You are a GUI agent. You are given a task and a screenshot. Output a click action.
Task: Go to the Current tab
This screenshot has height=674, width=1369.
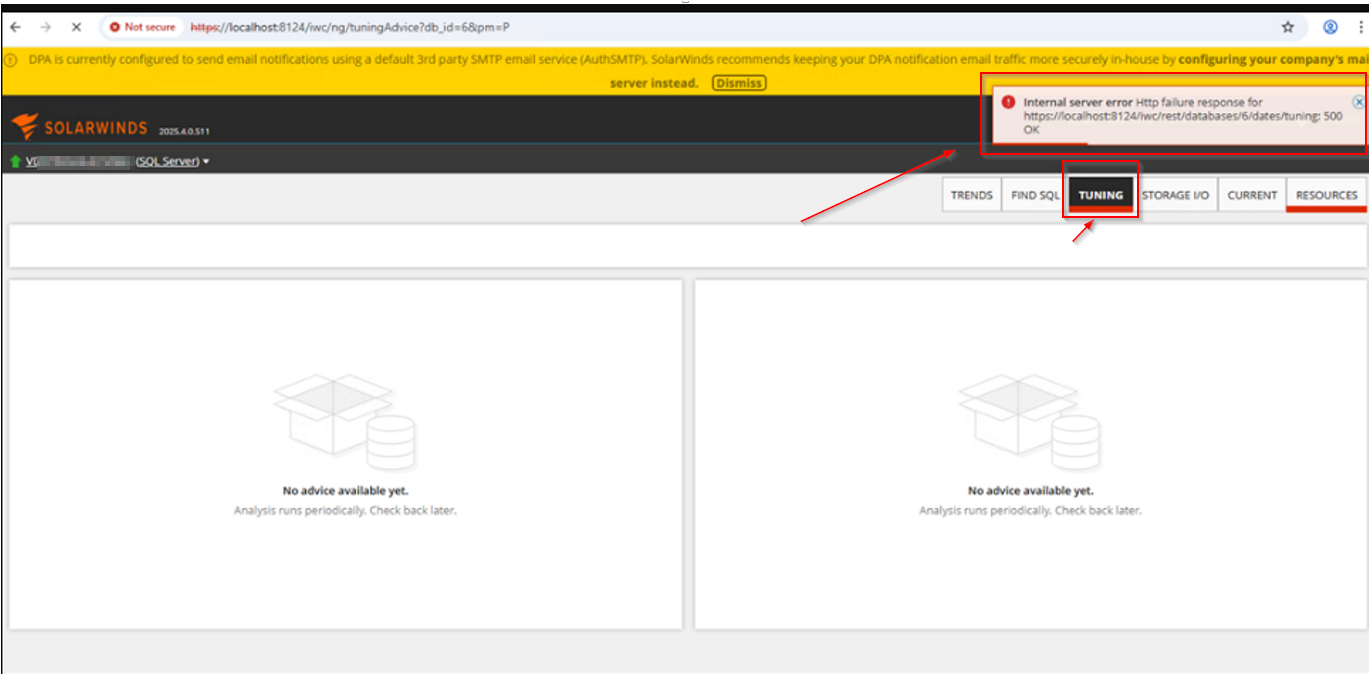coord(1252,195)
